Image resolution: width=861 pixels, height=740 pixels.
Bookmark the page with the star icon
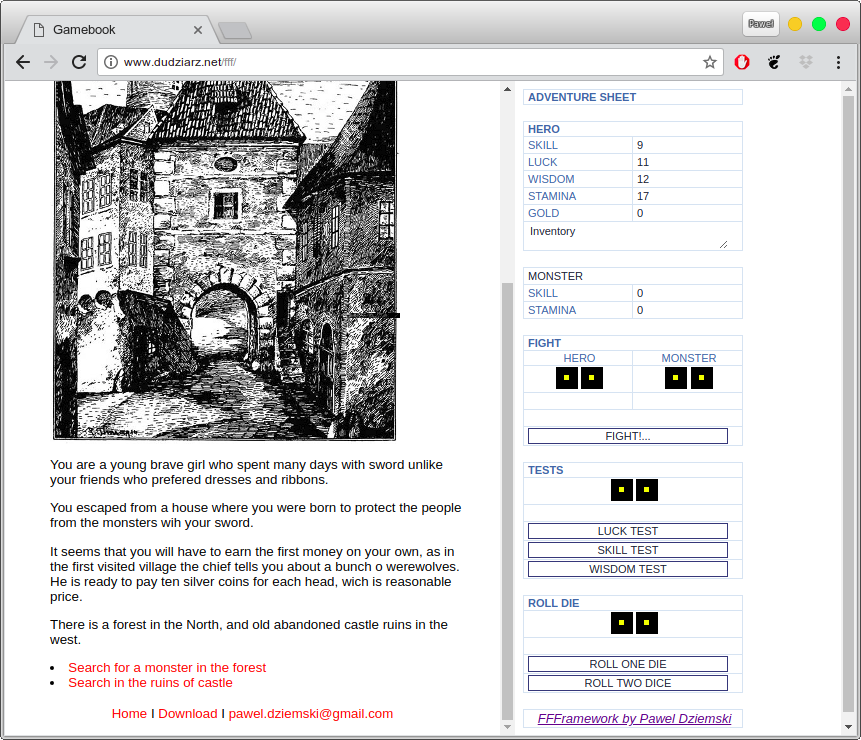coord(710,62)
